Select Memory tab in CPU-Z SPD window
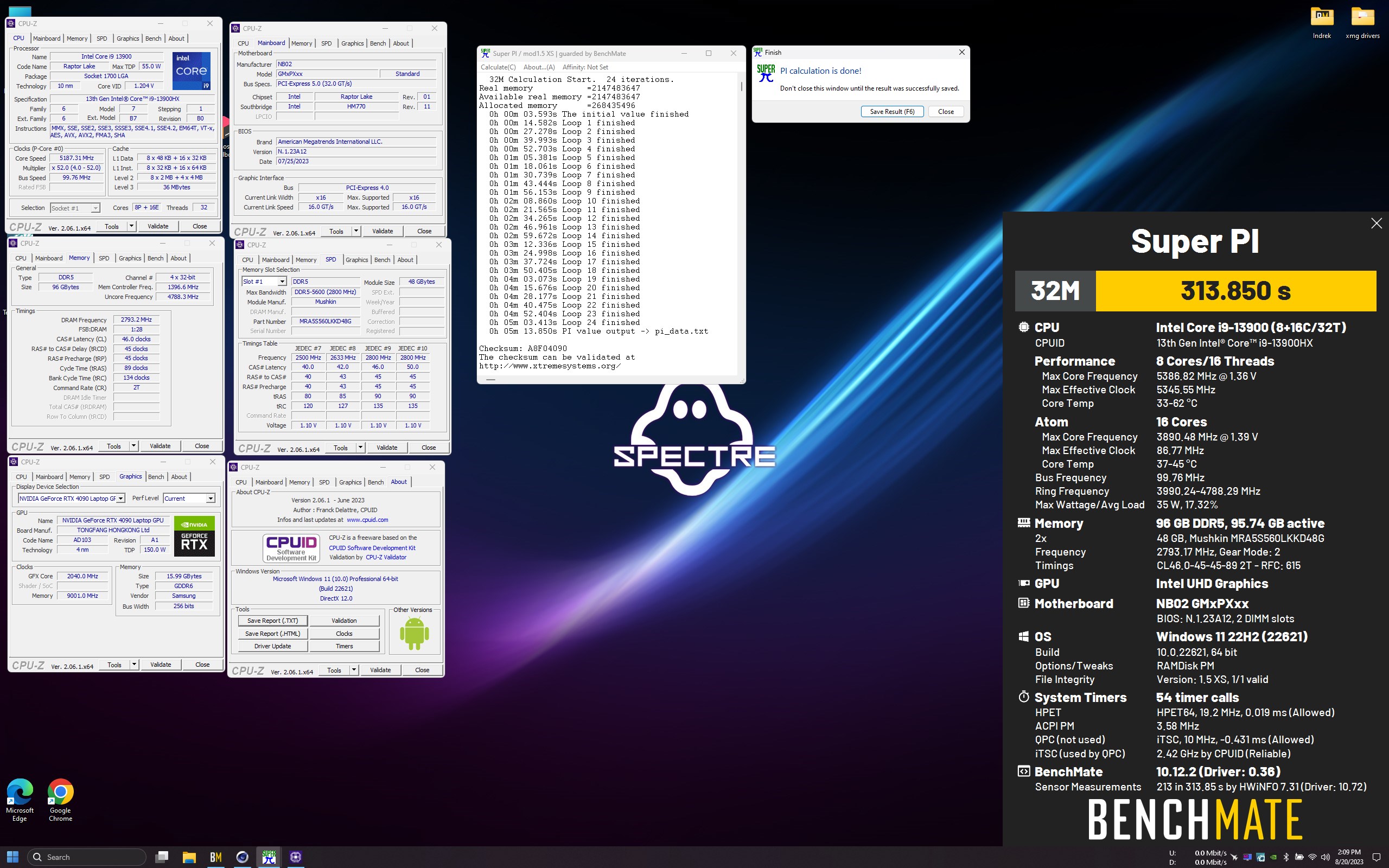This screenshot has height=868, width=1389. tap(306, 260)
